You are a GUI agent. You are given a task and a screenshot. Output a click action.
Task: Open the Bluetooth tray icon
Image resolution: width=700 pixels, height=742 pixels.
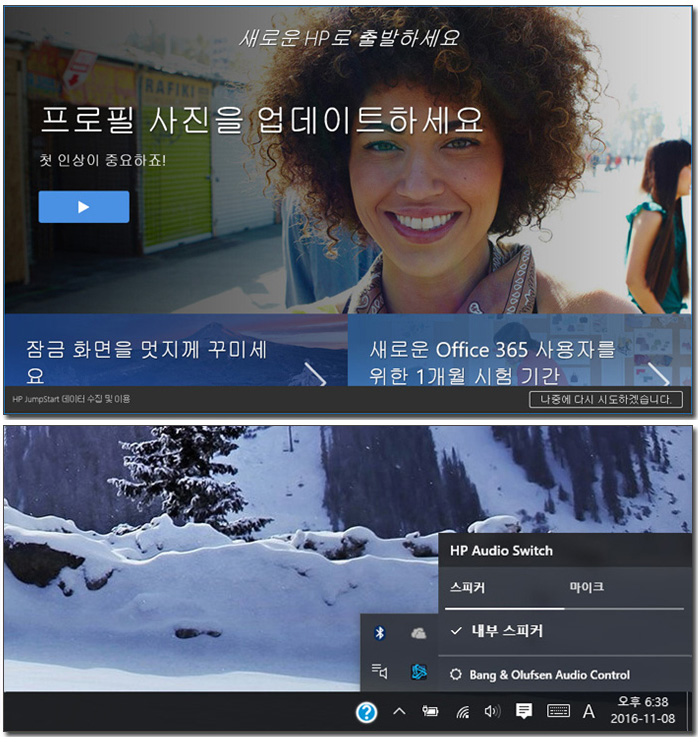tap(380, 633)
